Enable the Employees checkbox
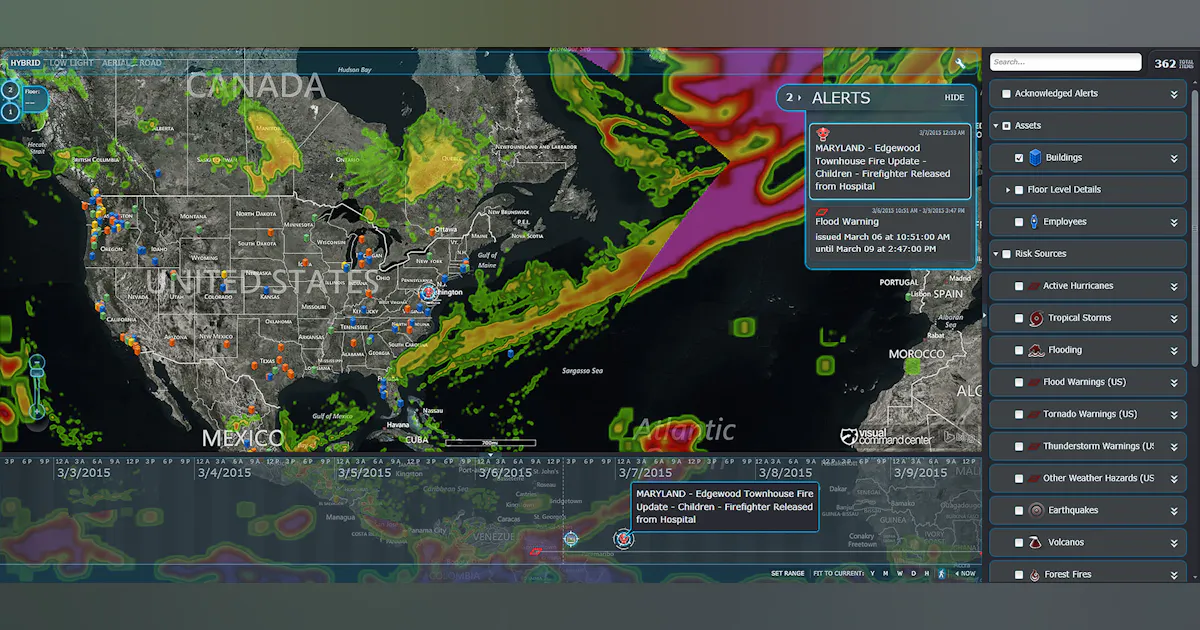The image size is (1200, 630). pyautogui.click(x=1019, y=221)
